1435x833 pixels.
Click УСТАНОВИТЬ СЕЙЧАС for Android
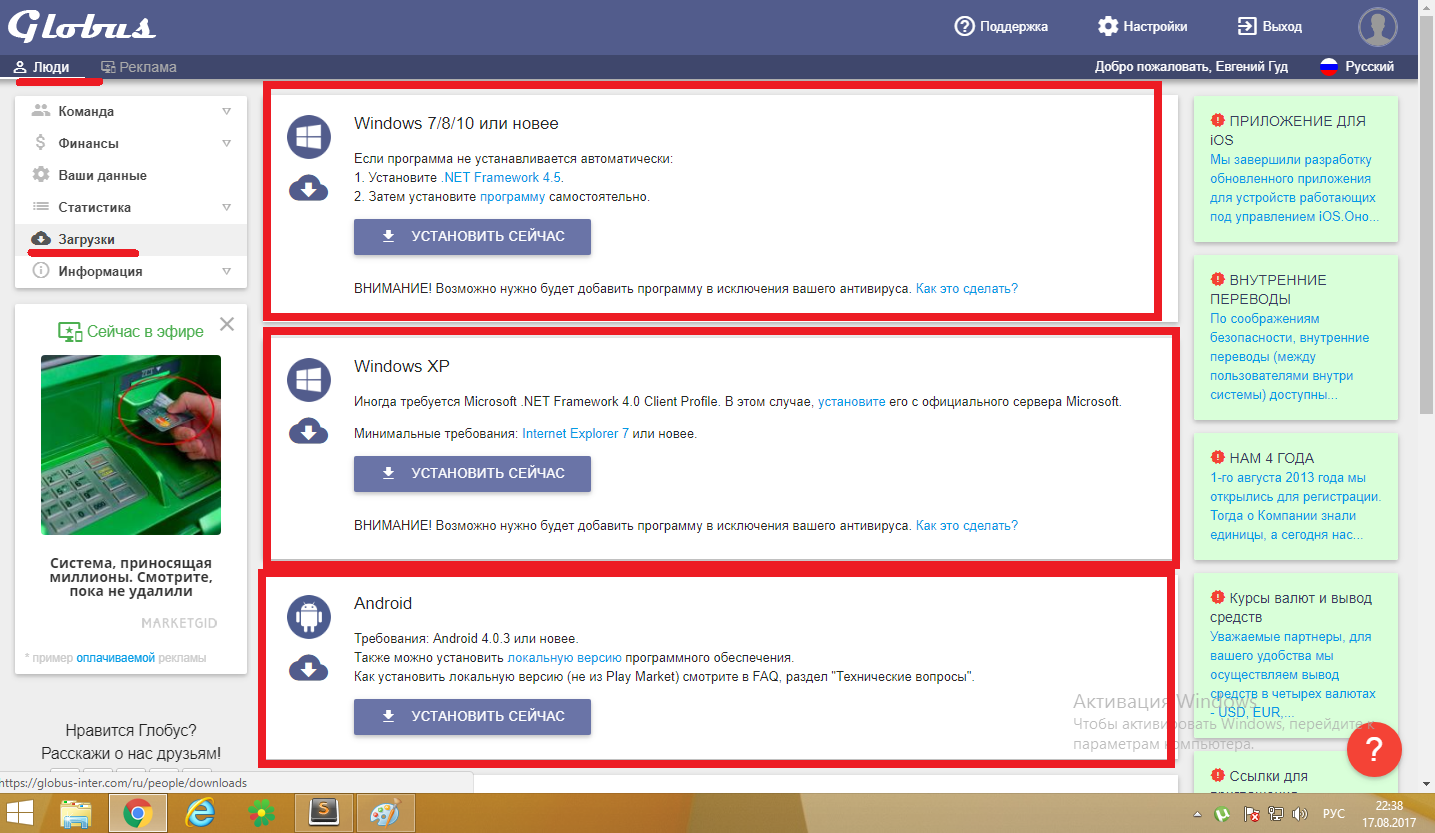pos(472,717)
